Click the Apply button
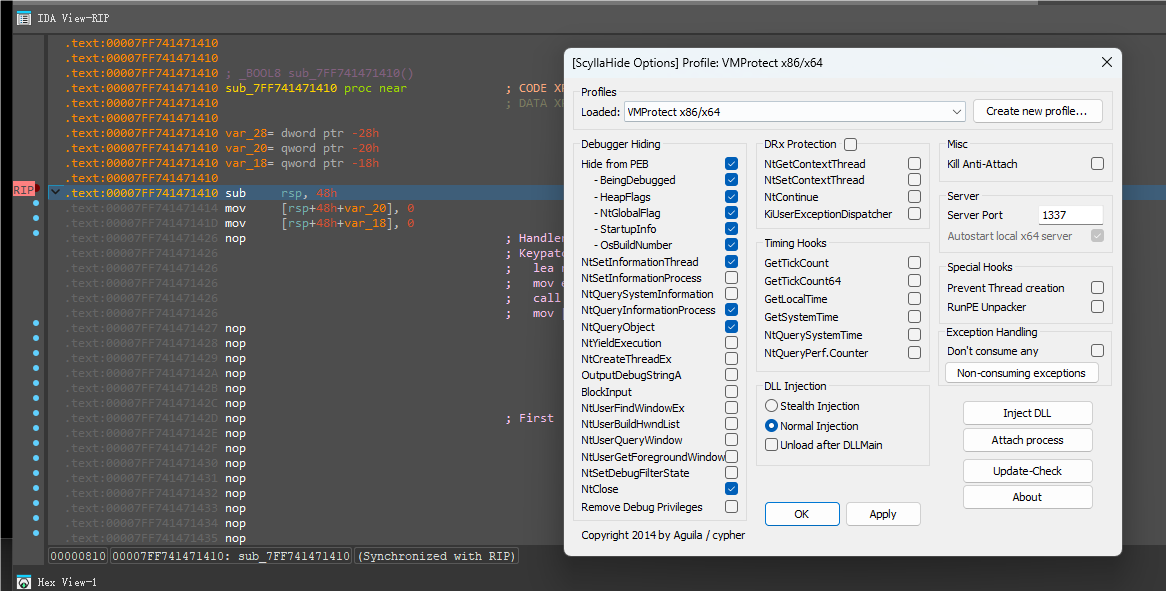Viewport: 1166px width, 591px height. click(x=883, y=514)
